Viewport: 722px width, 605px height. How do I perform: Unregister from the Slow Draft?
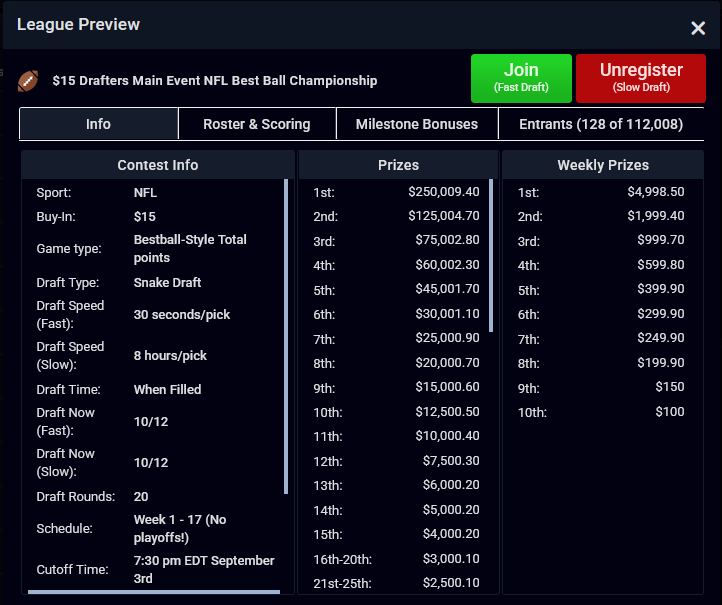pyautogui.click(x=640, y=78)
